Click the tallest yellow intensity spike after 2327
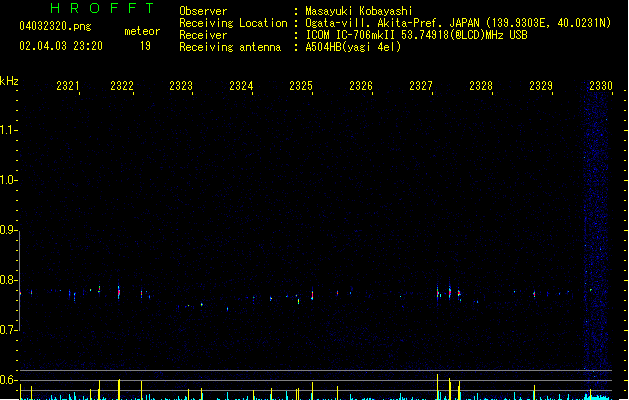 point(437,387)
